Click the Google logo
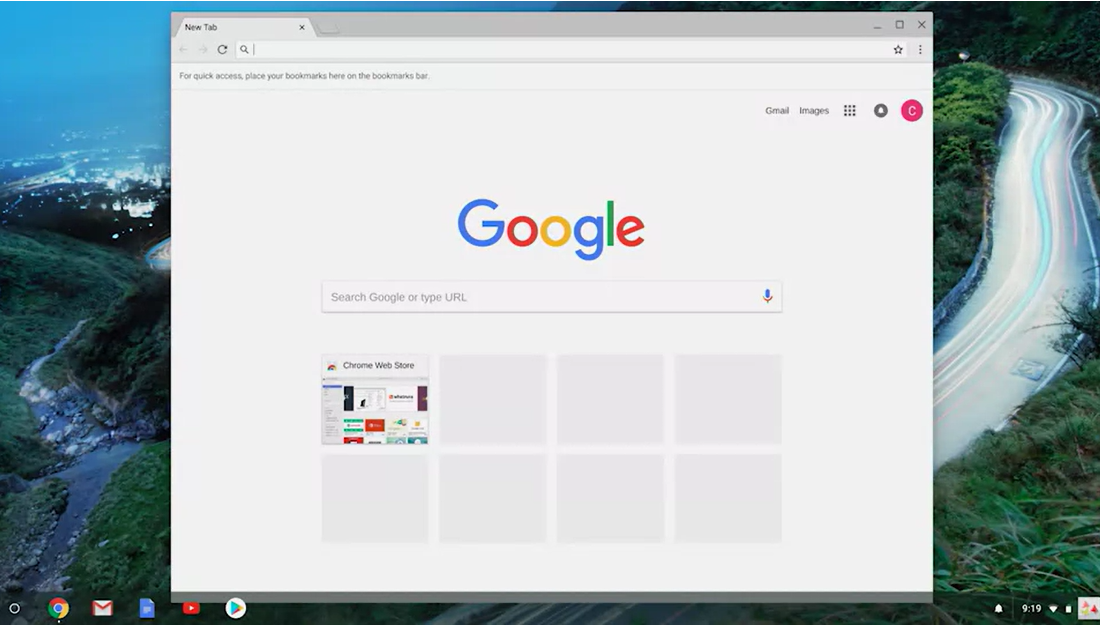Image resolution: width=1100 pixels, height=625 pixels. click(551, 229)
